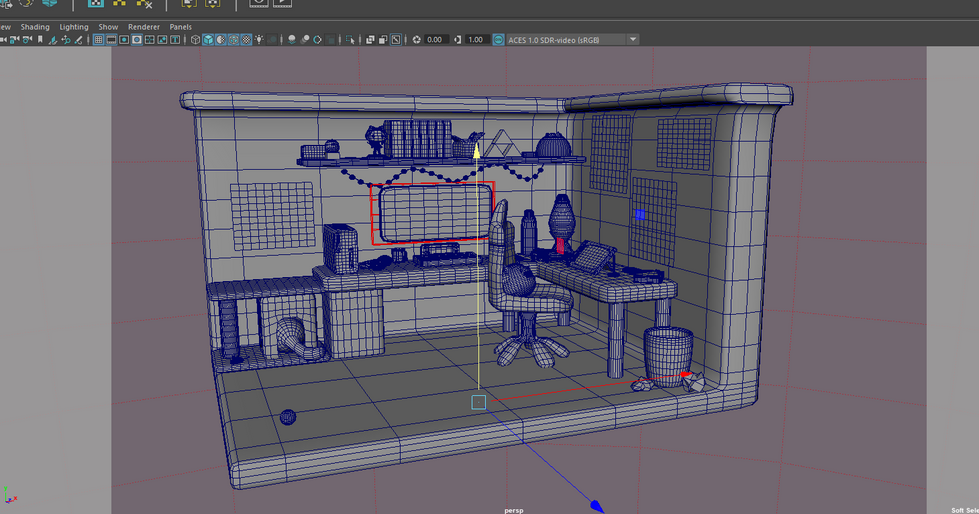The image size is (979, 514).
Task: Click the Lock Camera icon
Action: click(14, 40)
